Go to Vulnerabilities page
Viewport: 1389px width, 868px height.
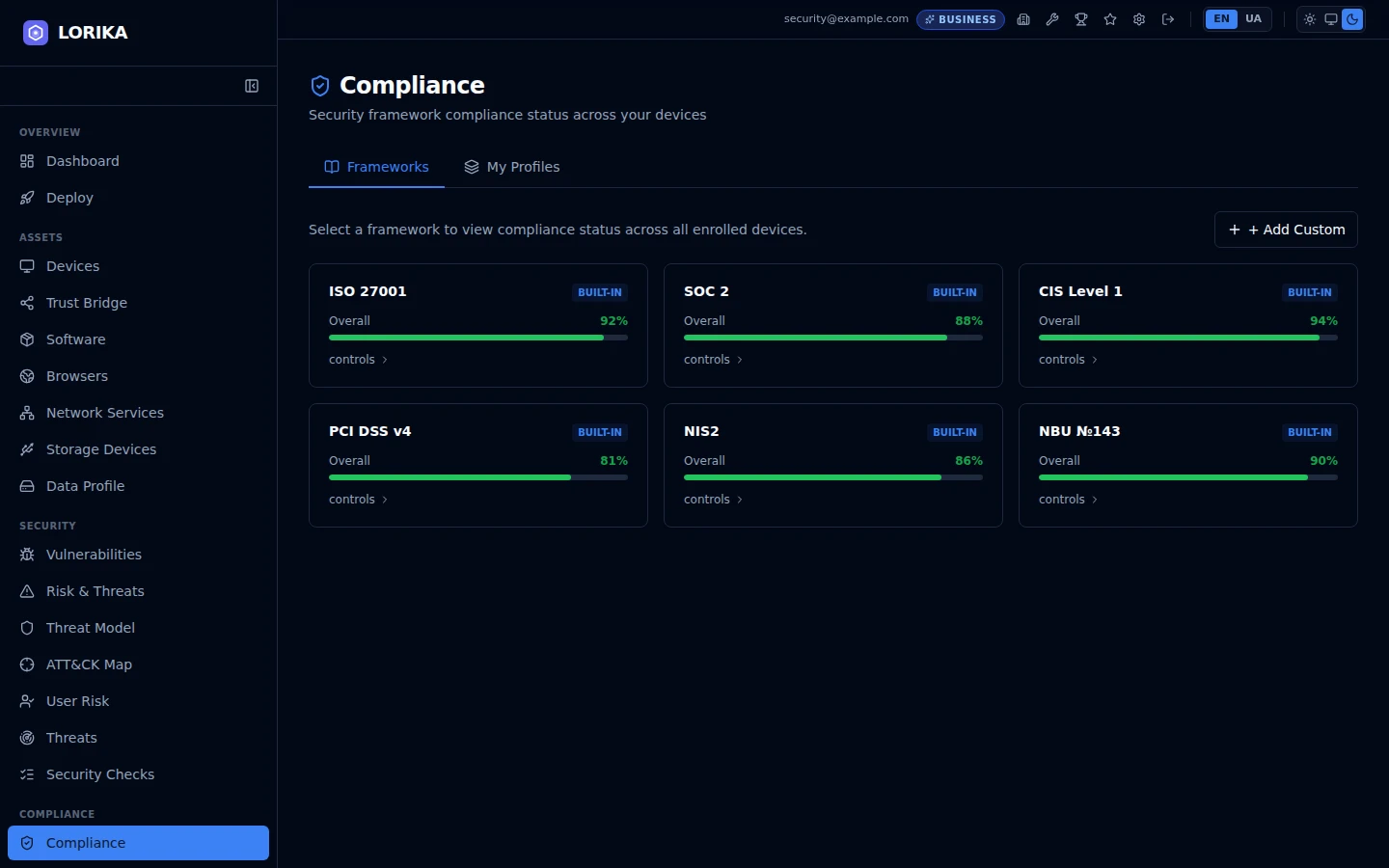[x=138, y=555]
